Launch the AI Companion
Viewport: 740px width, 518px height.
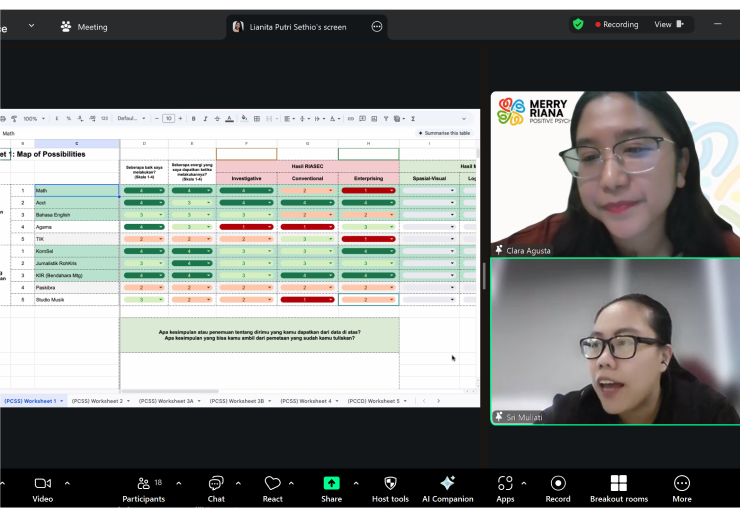coord(447,484)
